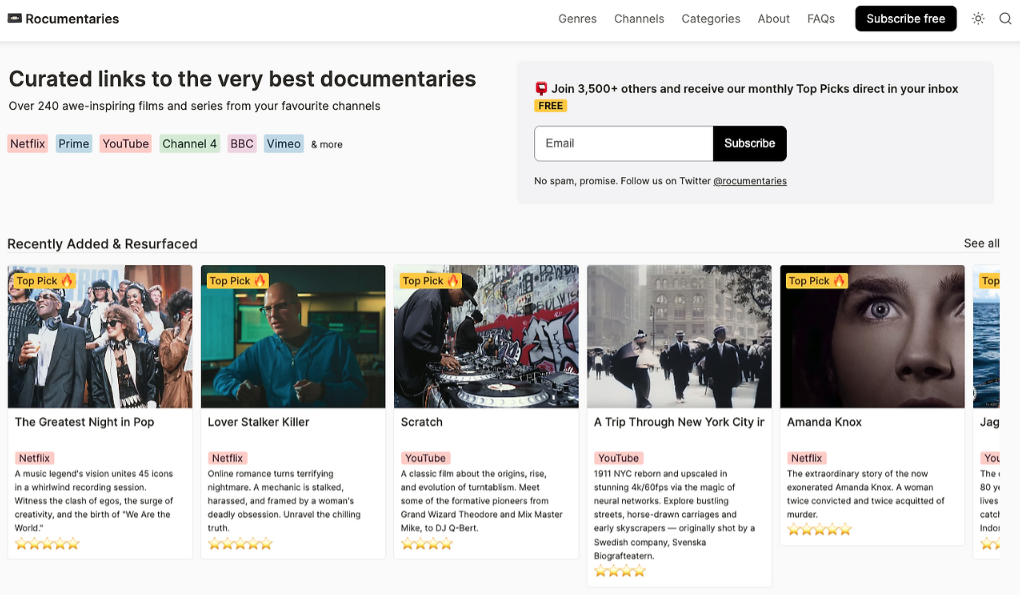The height and width of the screenshot is (595, 1020).
Task: Click See all recently added
Action: (x=981, y=243)
